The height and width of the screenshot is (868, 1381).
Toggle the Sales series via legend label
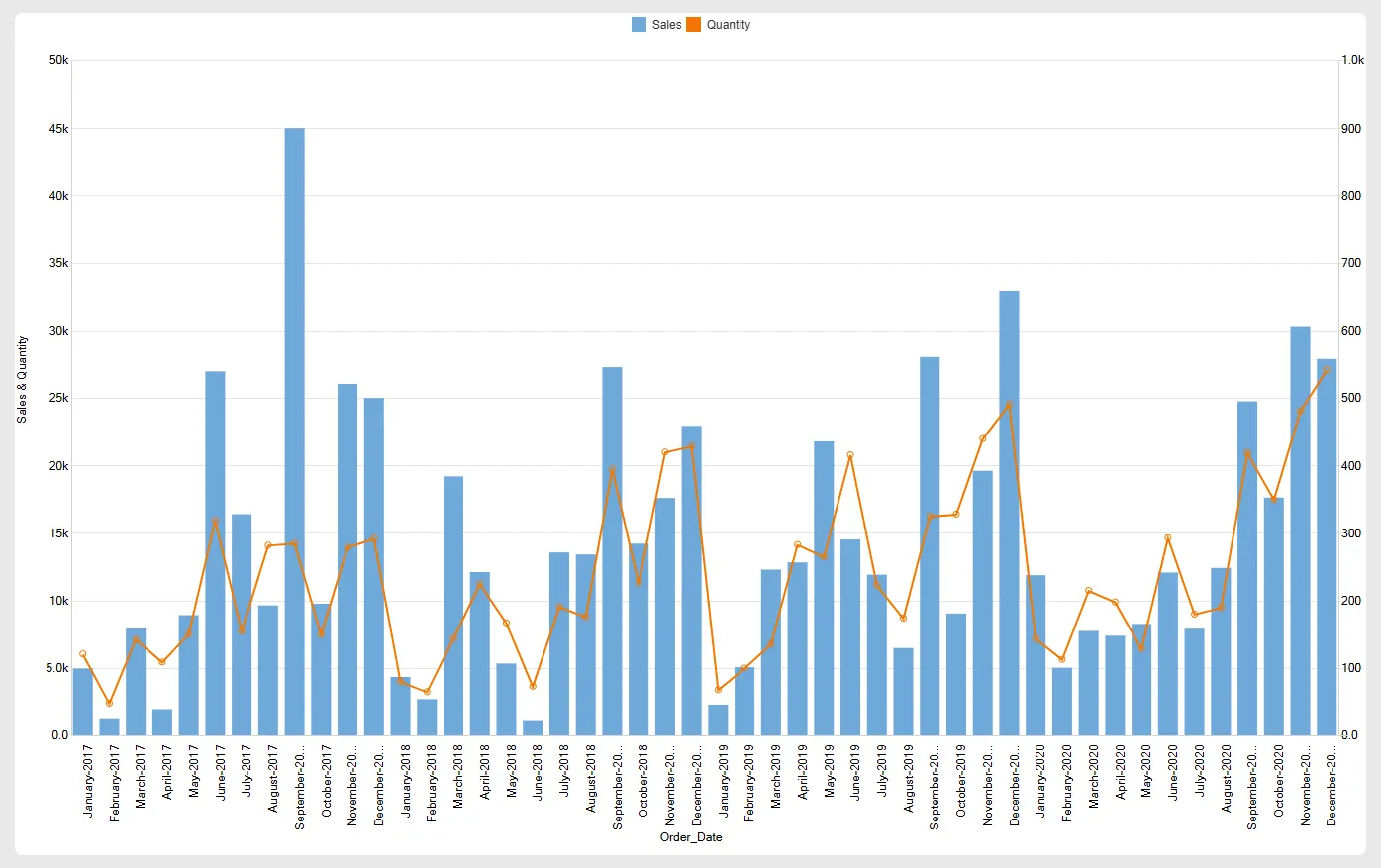tap(666, 25)
